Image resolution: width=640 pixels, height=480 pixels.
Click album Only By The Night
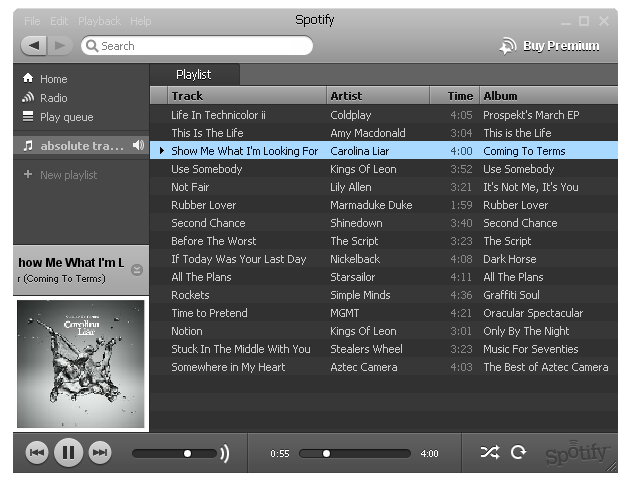[526, 331]
